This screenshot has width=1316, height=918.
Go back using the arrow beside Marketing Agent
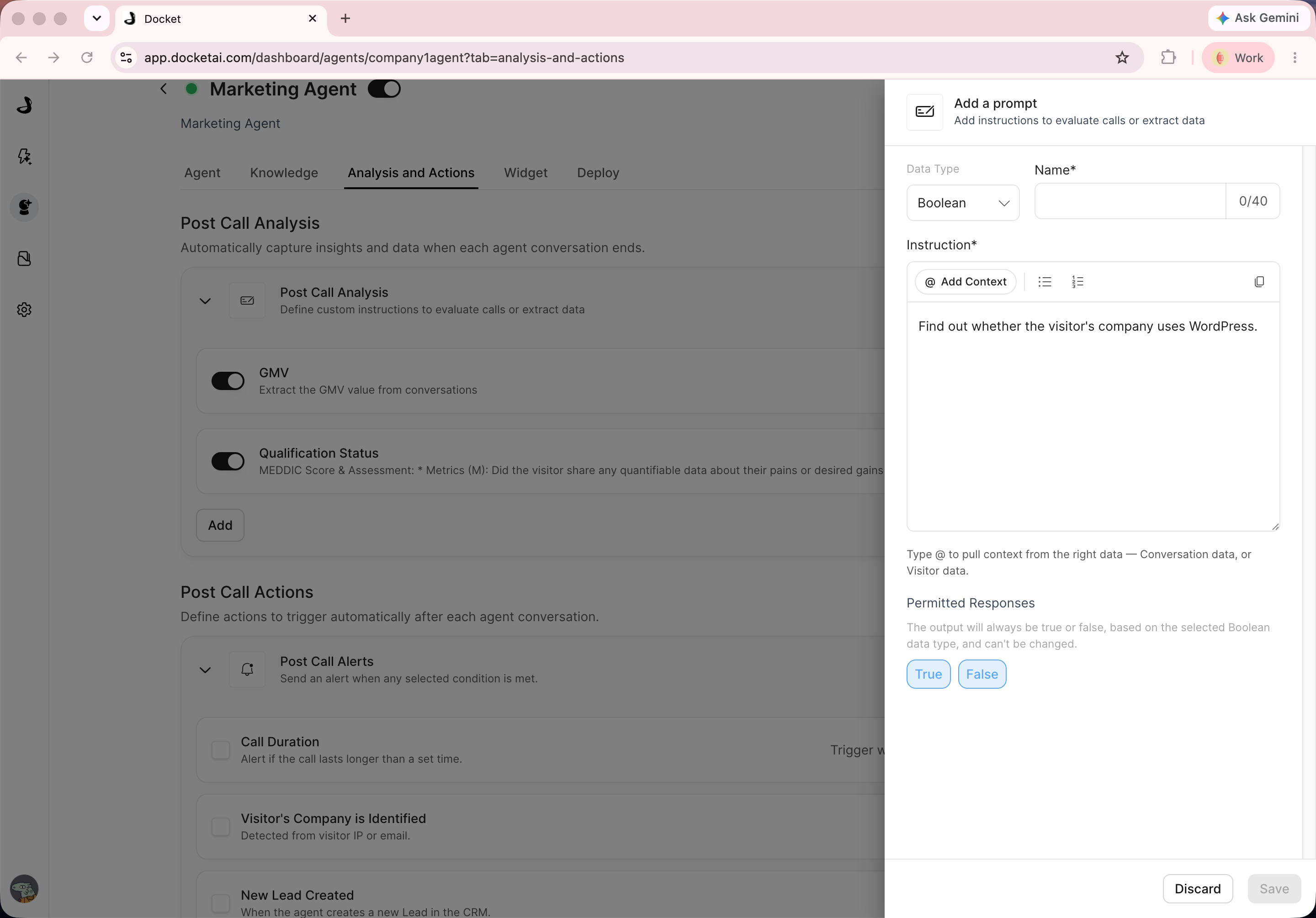click(x=164, y=89)
